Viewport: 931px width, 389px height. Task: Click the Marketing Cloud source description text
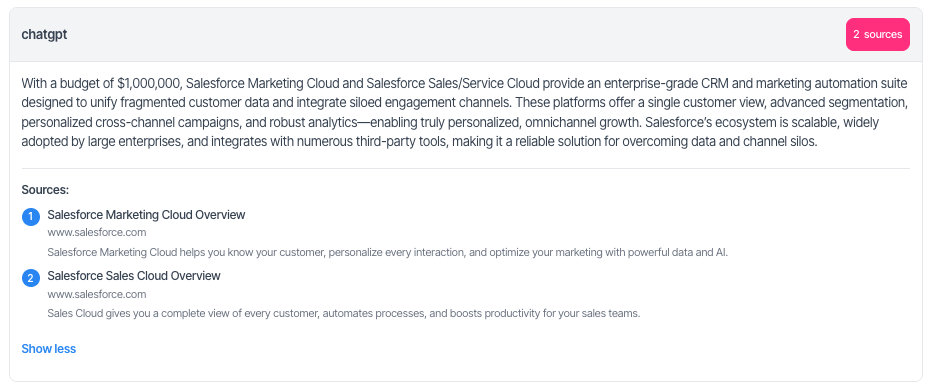pyautogui.click(x=387, y=252)
